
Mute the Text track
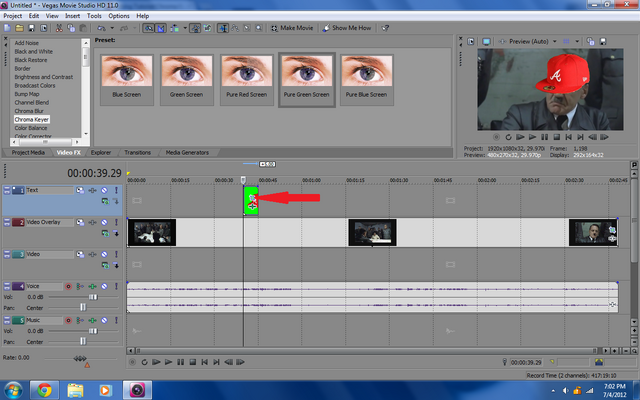104,190
